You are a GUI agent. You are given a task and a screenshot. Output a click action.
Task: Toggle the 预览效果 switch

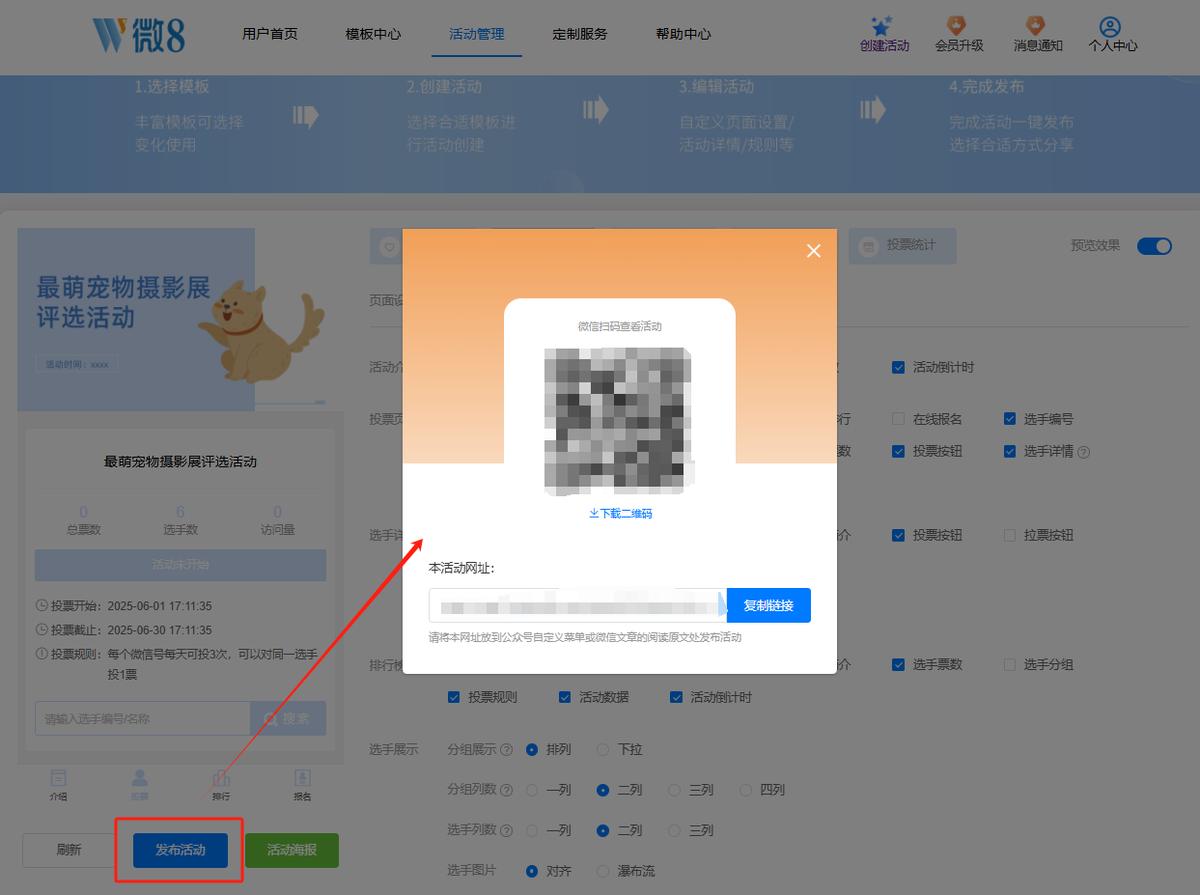1154,246
